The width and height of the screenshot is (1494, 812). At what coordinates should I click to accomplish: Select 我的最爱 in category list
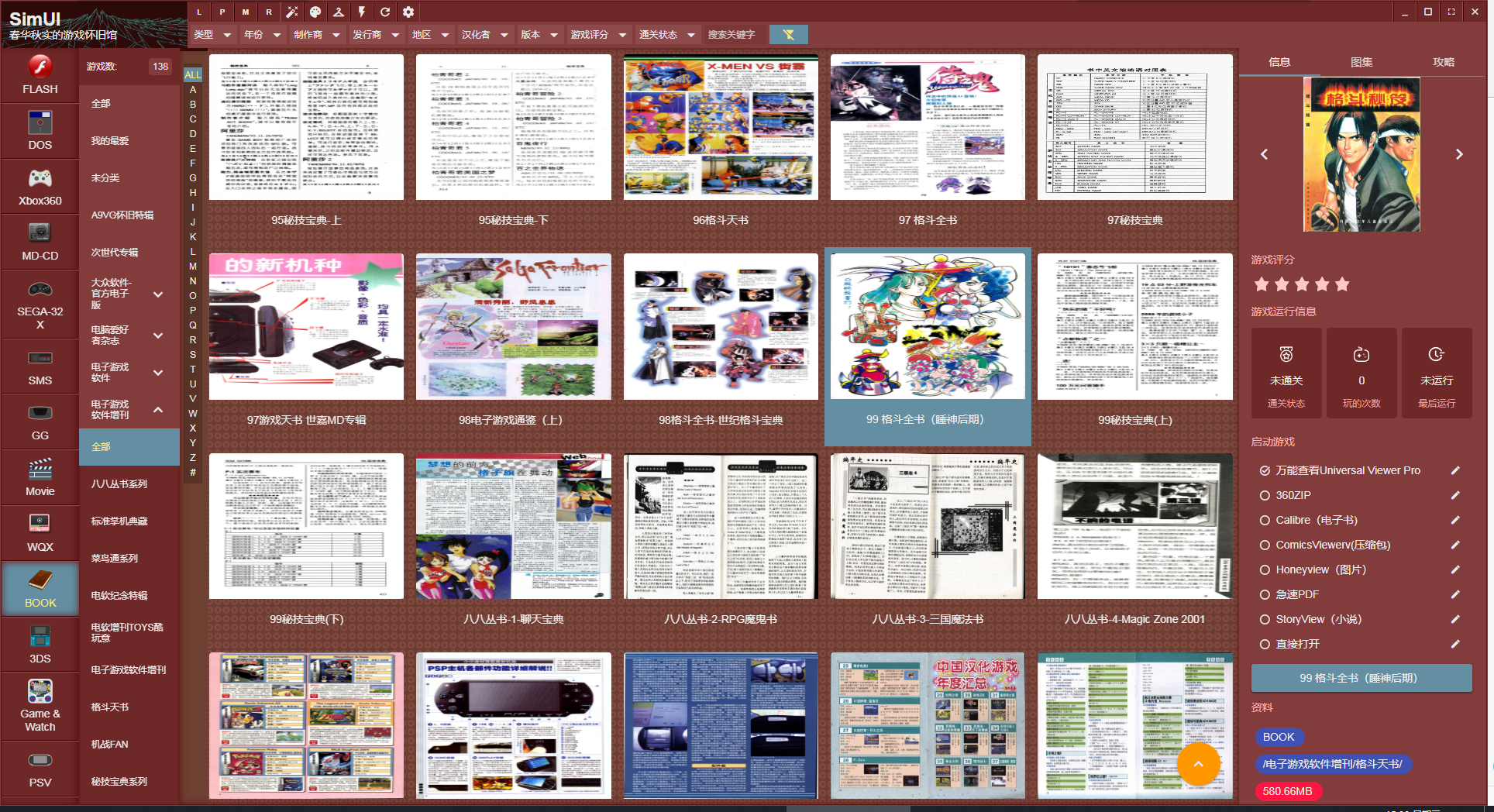pos(129,141)
